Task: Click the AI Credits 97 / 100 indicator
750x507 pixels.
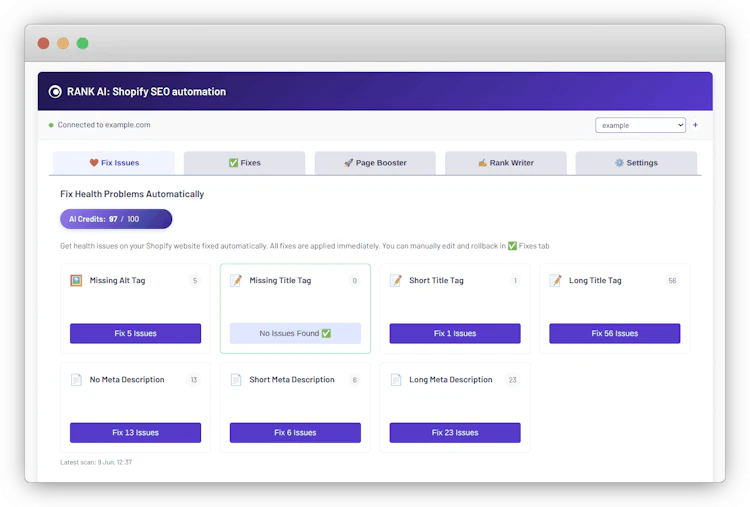Action: click(x=116, y=219)
